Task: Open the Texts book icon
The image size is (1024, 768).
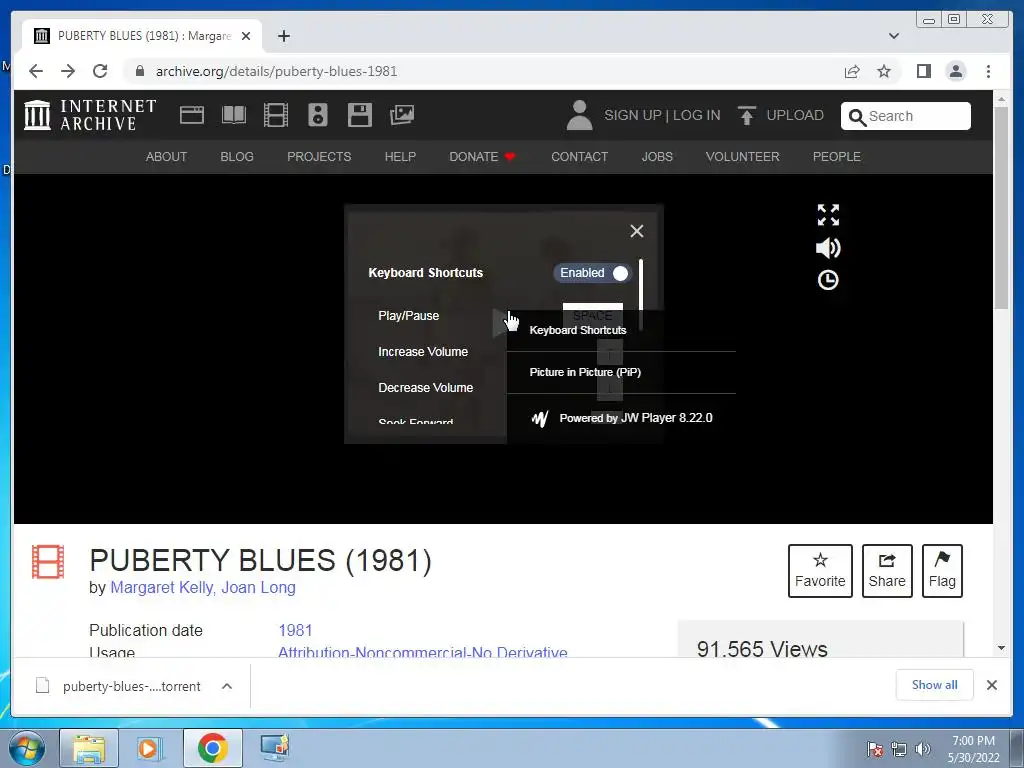Action: click(x=234, y=115)
